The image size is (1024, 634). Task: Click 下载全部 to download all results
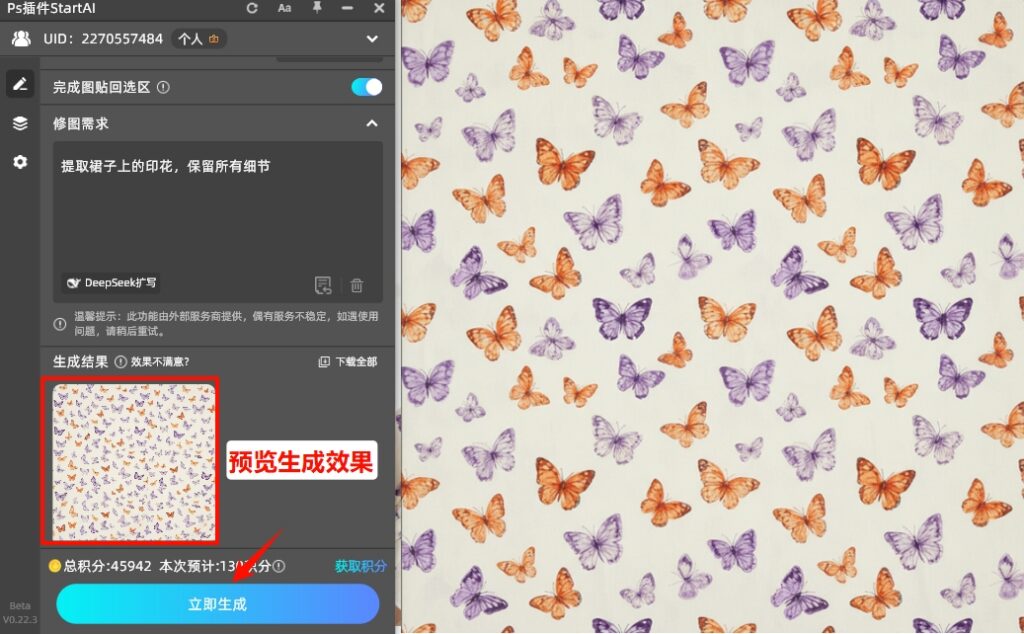tap(352, 362)
